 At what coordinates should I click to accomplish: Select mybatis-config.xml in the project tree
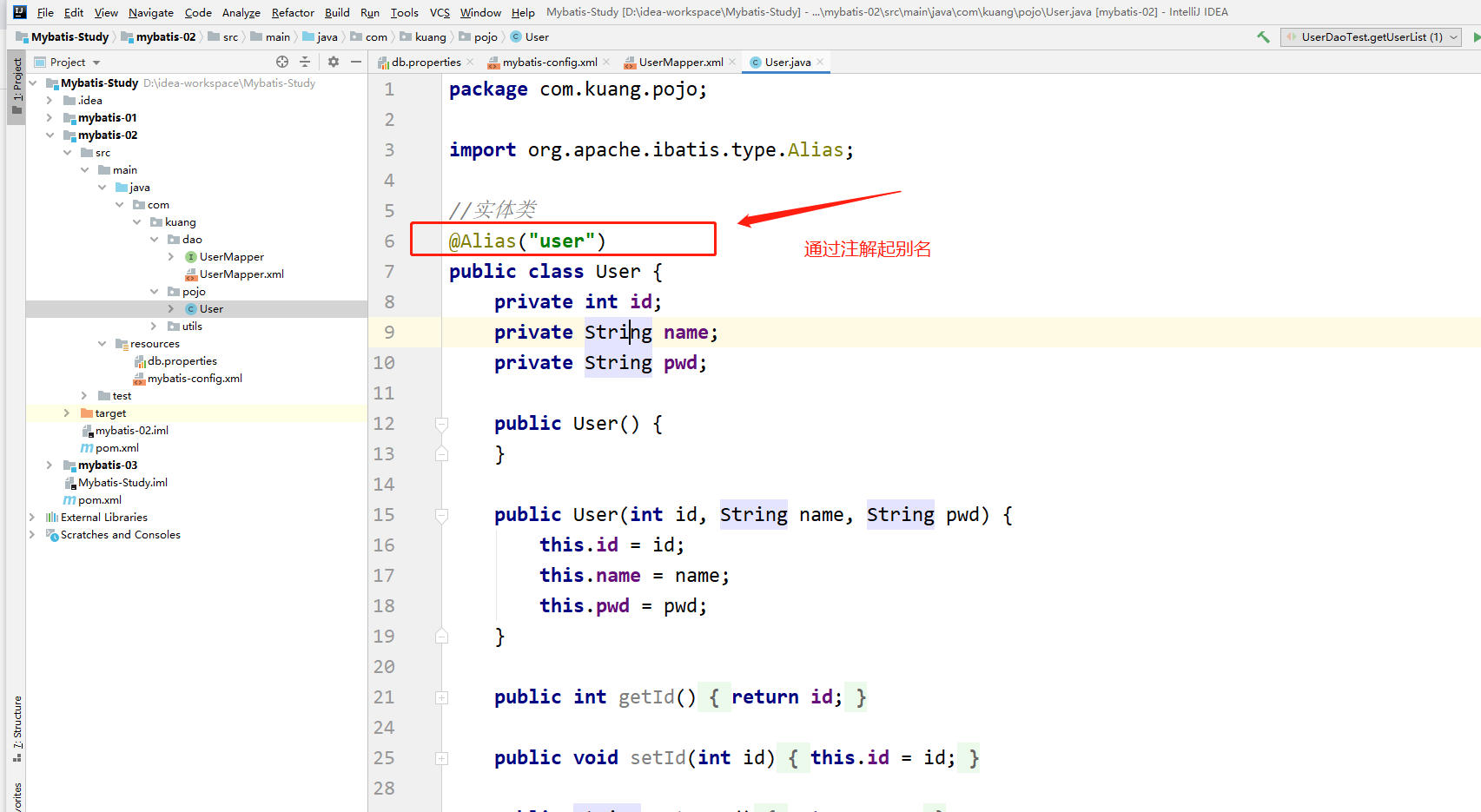195,379
